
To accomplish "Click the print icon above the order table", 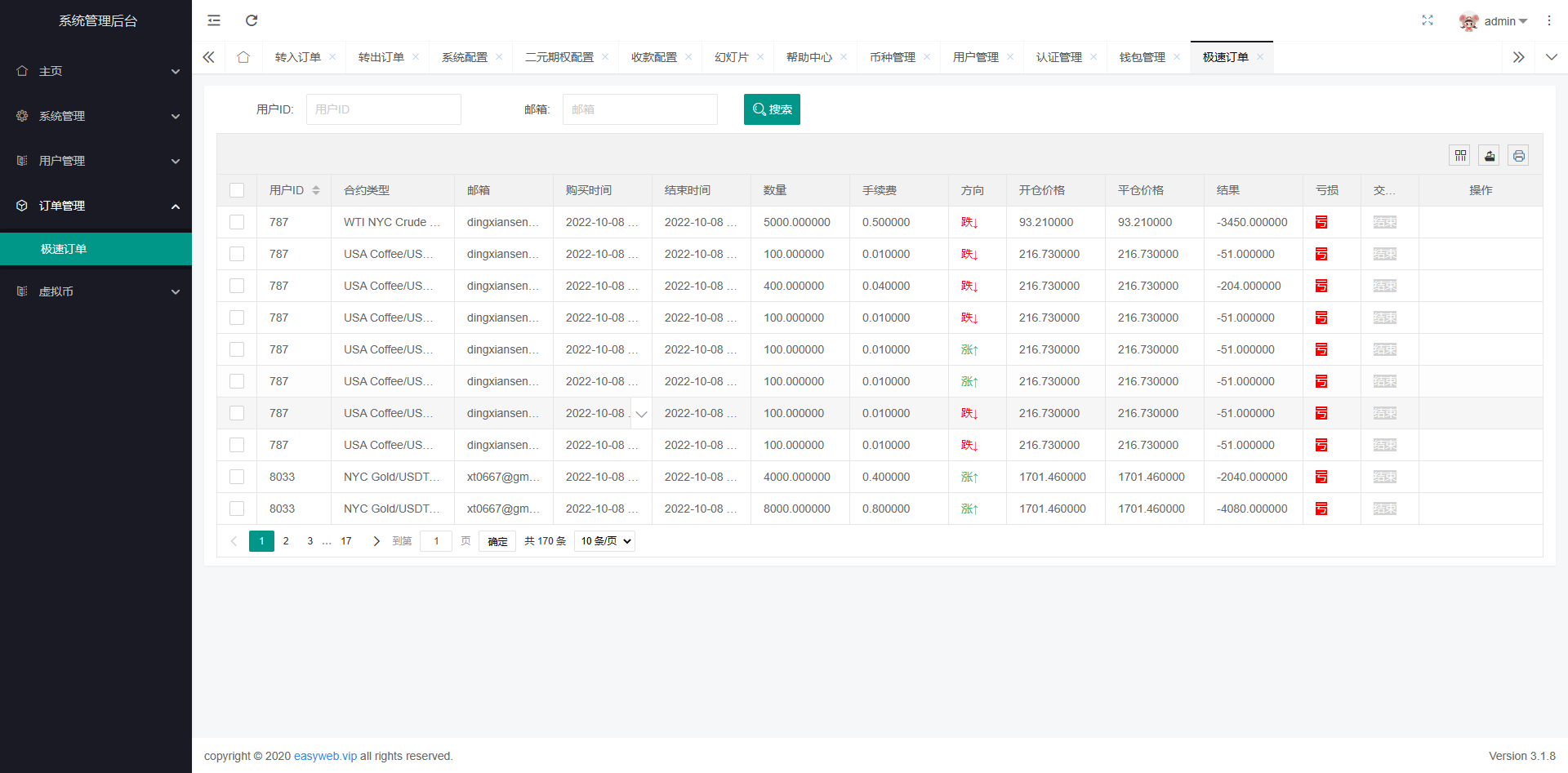I will click(x=1518, y=155).
